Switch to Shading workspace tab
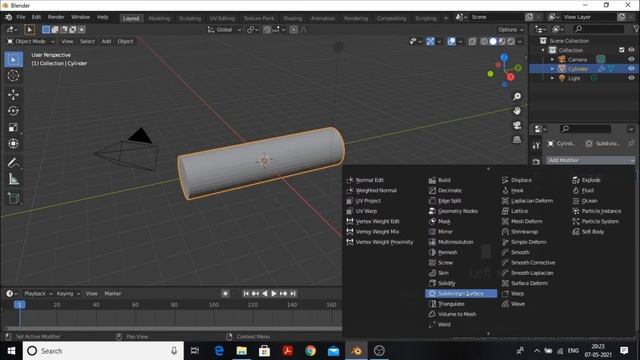Viewport: 640px width, 360px height. coord(293,18)
